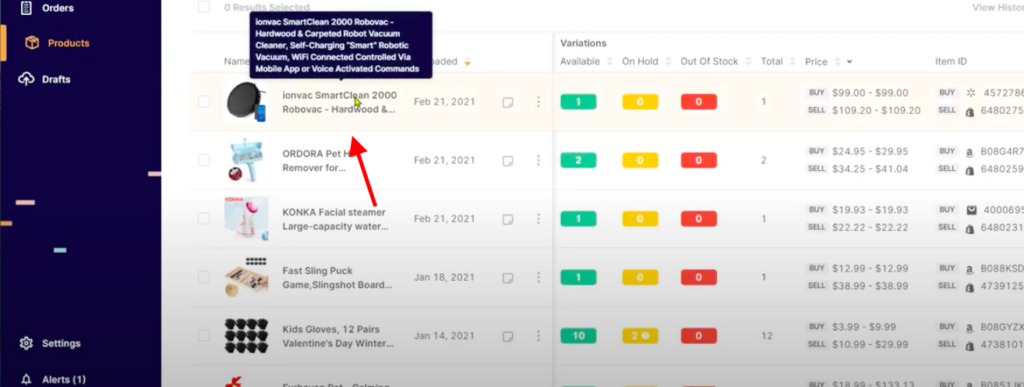Click the Amazon source icon in ORDORA row
Image resolution: width=1024 pixels, height=387 pixels.
coord(970,151)
